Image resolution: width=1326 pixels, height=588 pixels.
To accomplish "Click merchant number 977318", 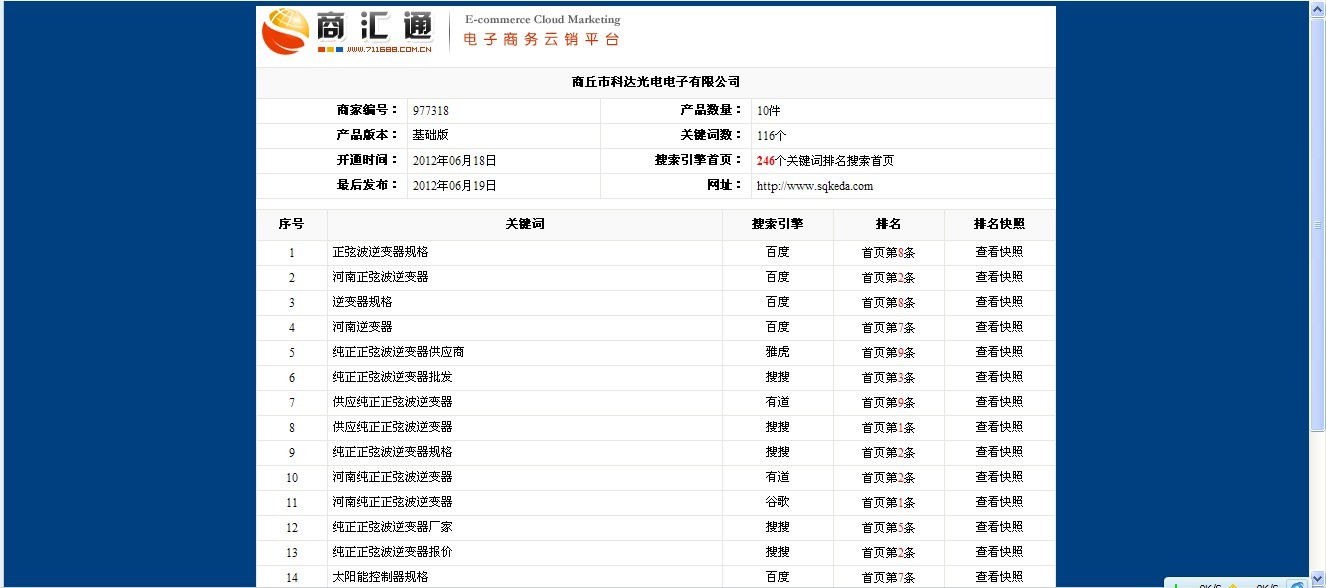I will click(x=430, y=111).
